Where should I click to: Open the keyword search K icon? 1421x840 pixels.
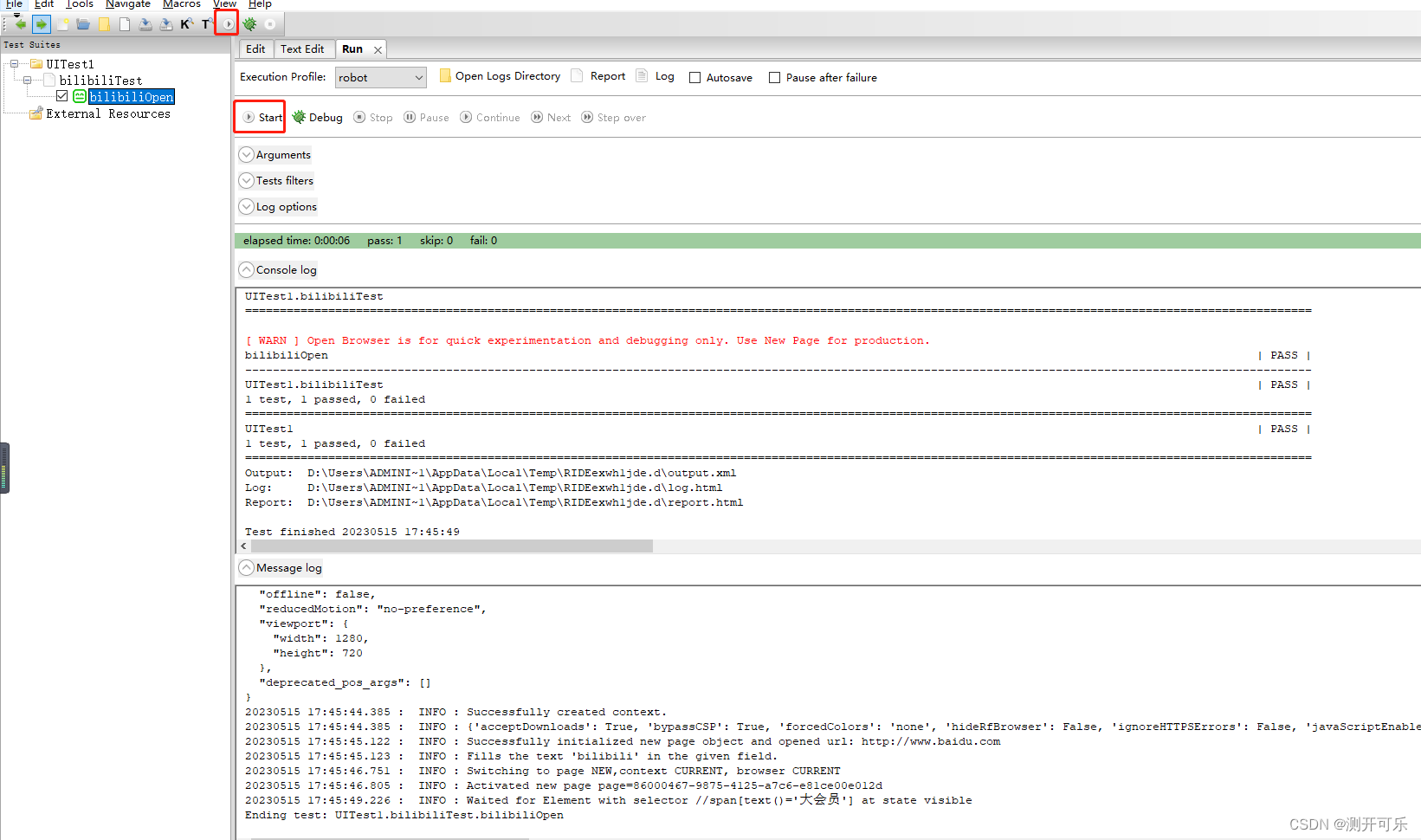(186, 24)
